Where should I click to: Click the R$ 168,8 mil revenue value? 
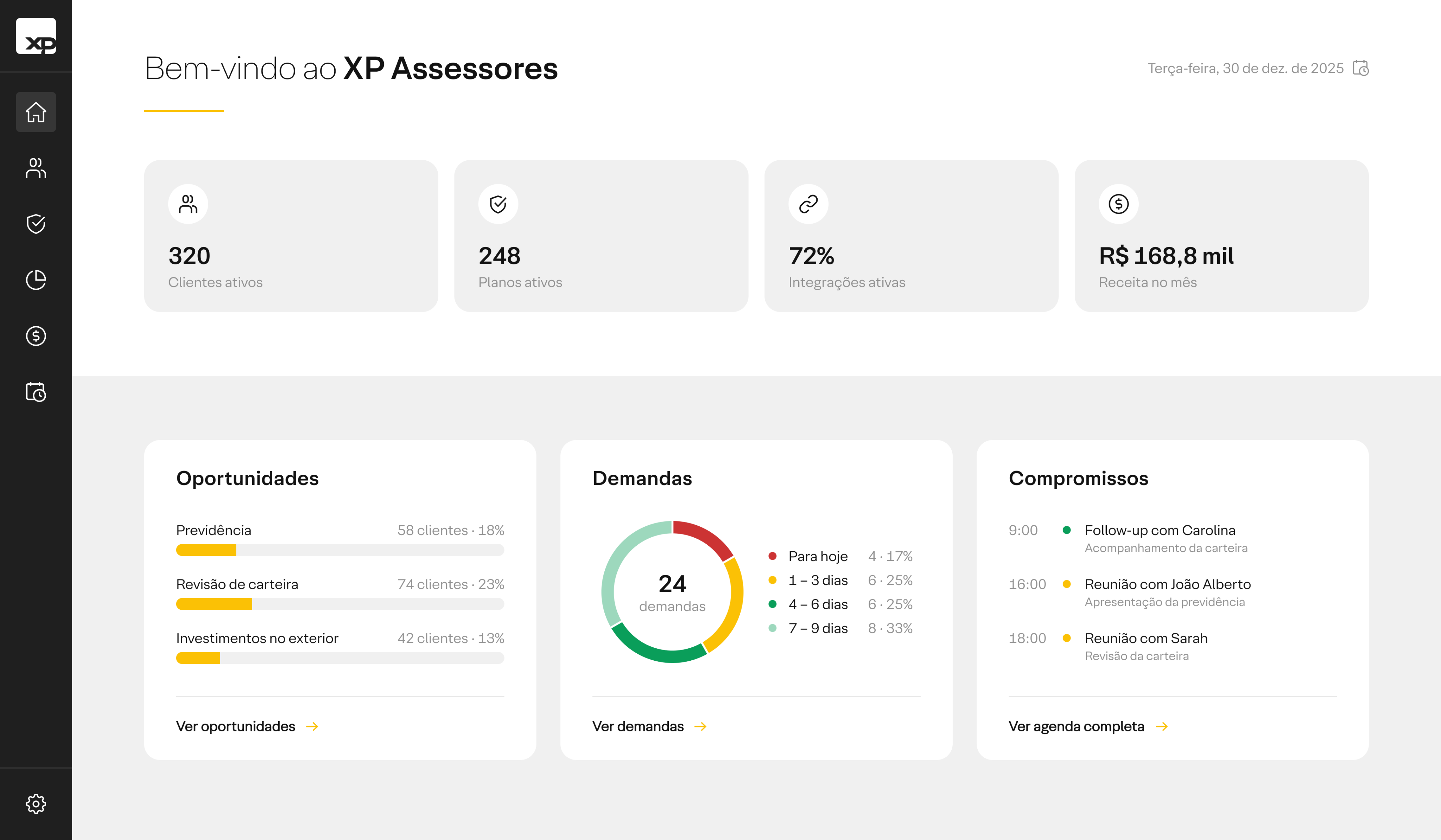1166,255
